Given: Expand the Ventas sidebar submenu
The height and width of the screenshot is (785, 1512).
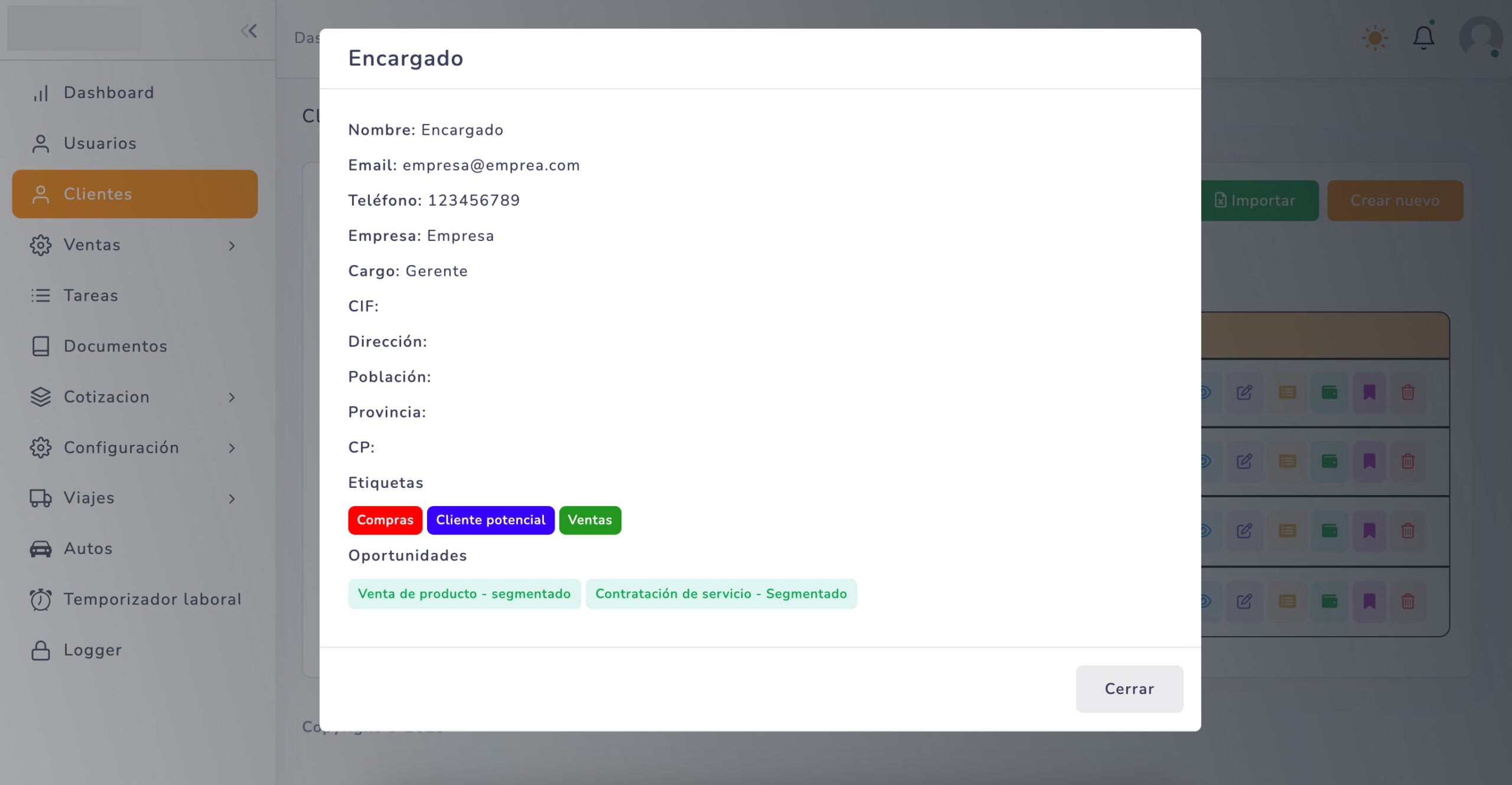Looking at the screenshot, I should (x=135, y=245).
